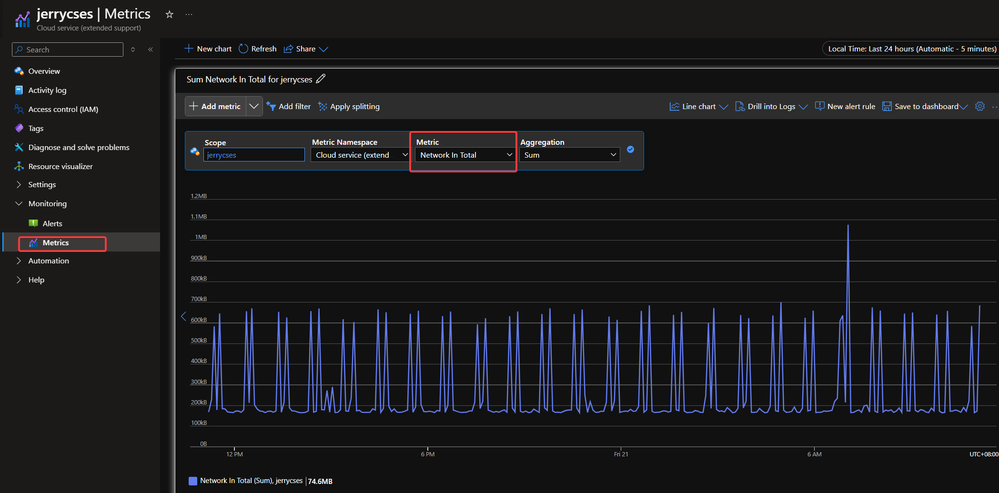Open the Line chart type dropdown
Viewport: 999px width, 493px height.
click(x=698, y=106)
